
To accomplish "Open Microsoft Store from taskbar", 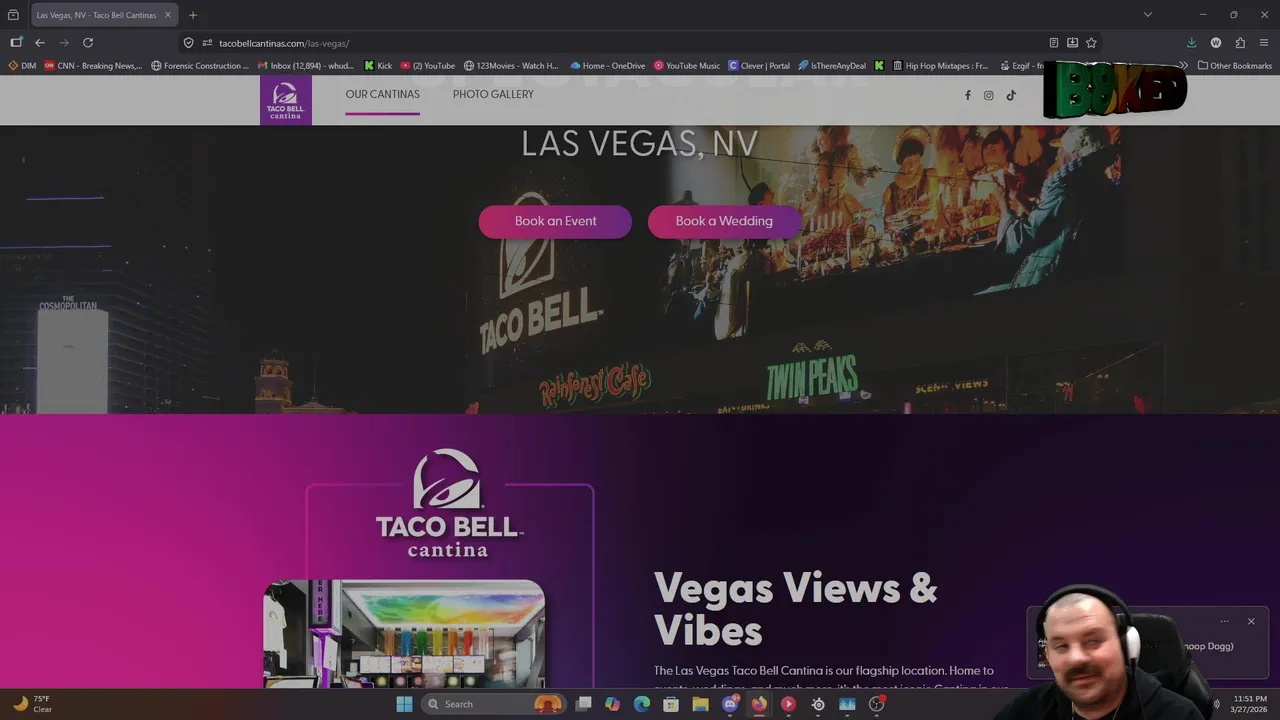I will pos(671,704).
